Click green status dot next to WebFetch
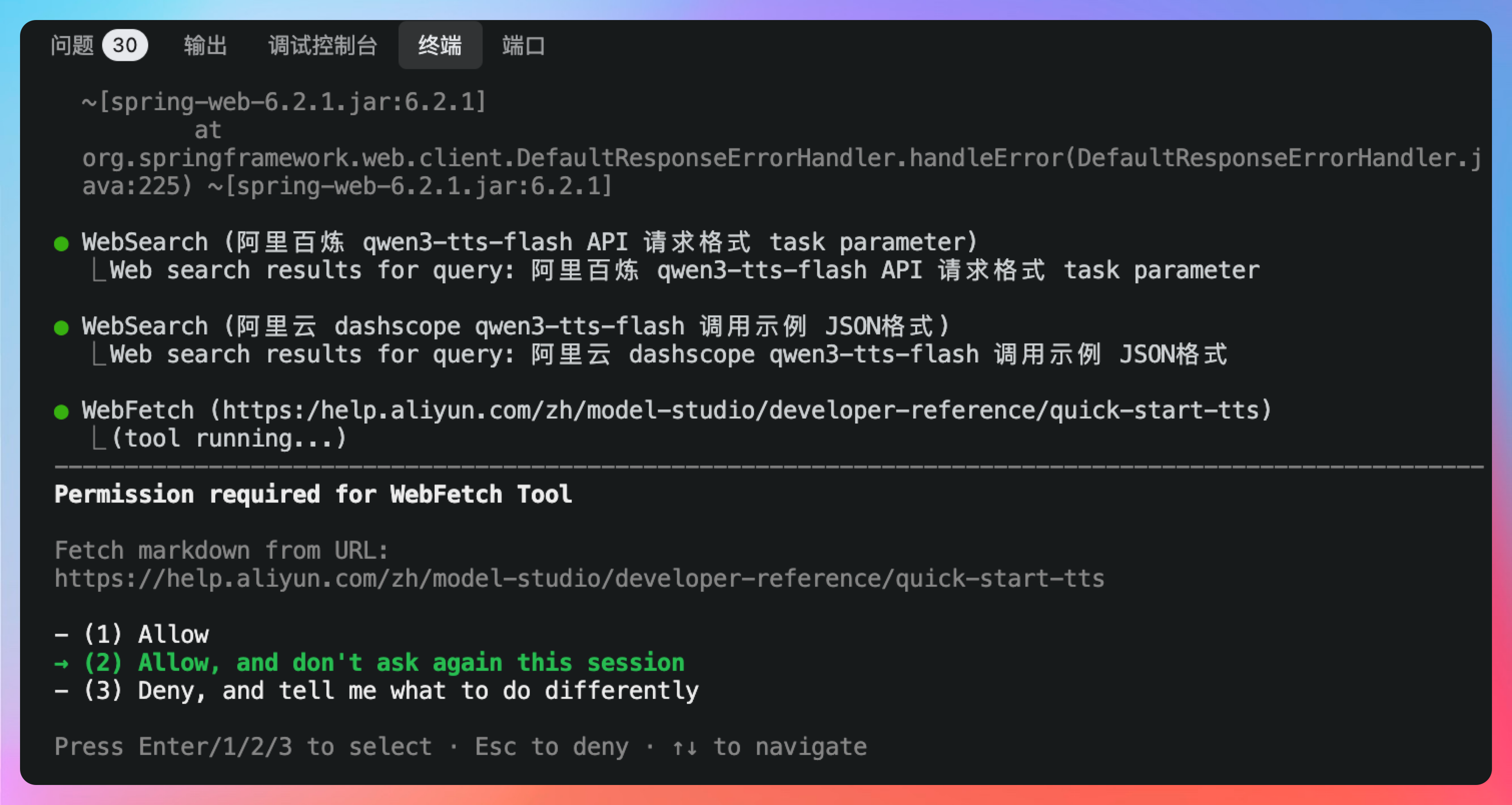 (61, 412)
